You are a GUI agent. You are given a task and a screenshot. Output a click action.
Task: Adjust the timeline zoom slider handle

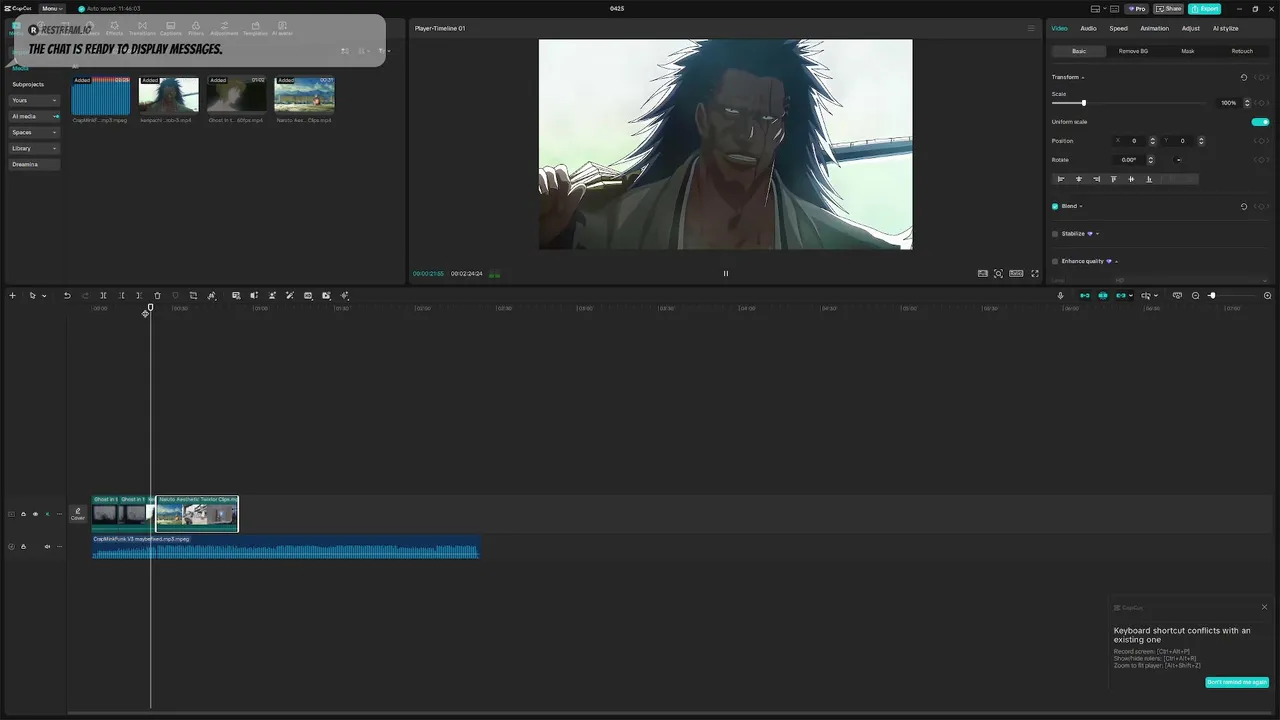coord(1212,296)
